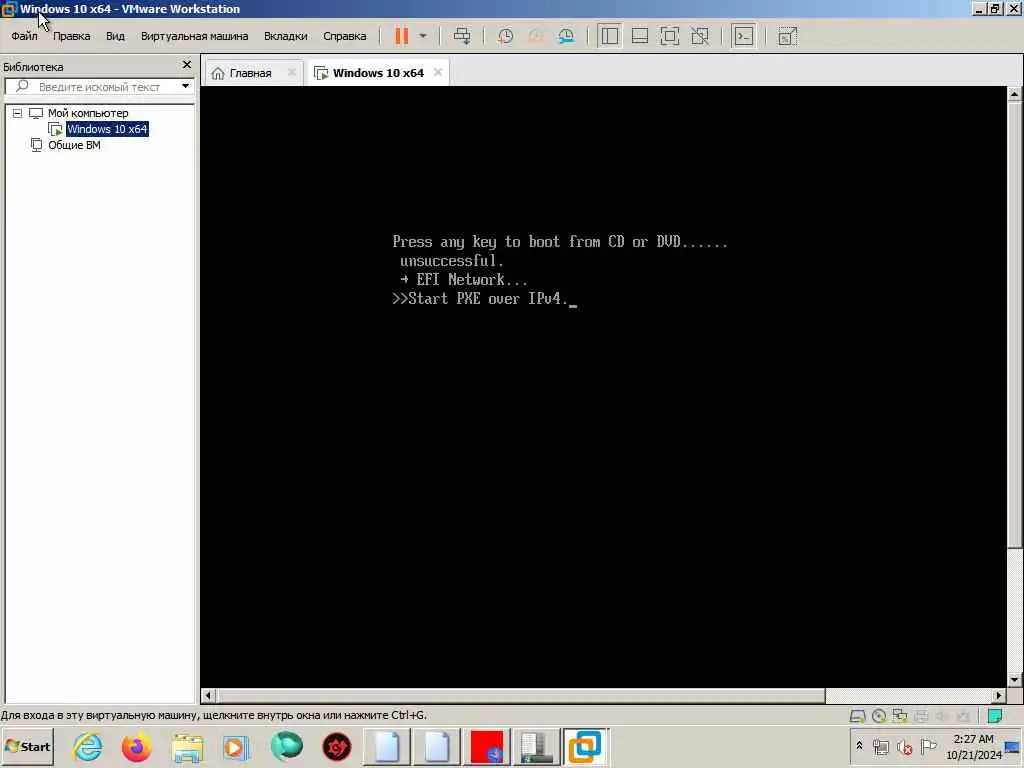
Task: Click the server tower taskbar icon
Action: coord(536,747)
